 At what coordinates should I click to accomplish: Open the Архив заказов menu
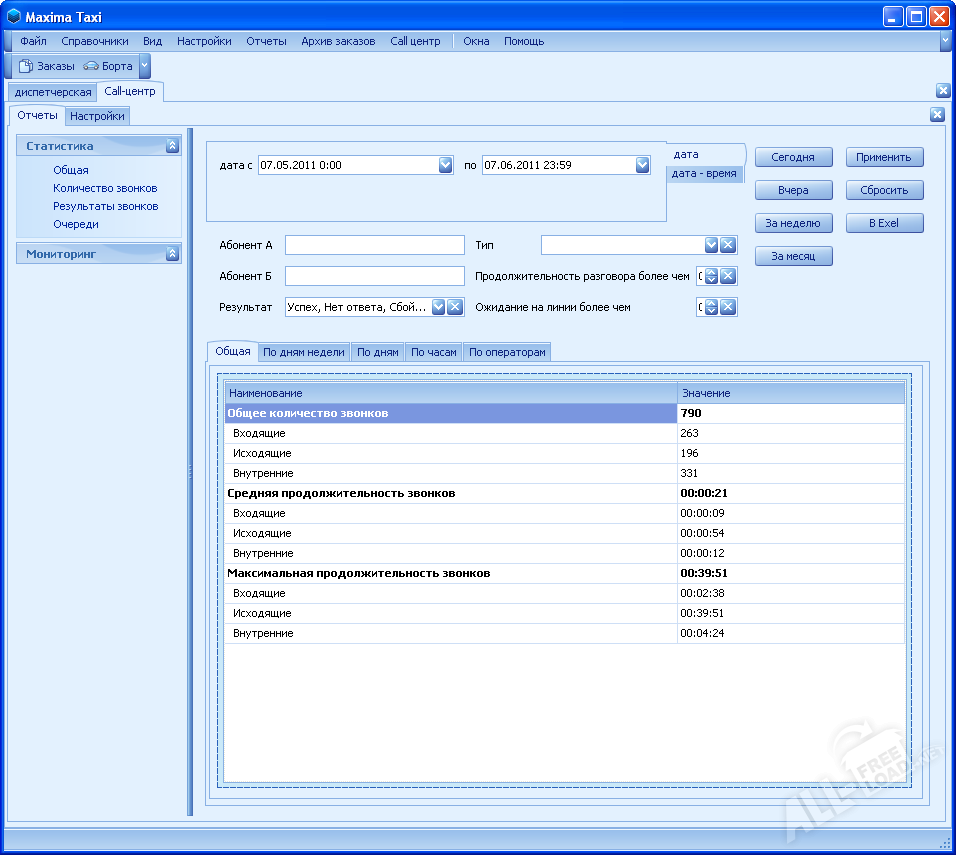click(338, 41)
